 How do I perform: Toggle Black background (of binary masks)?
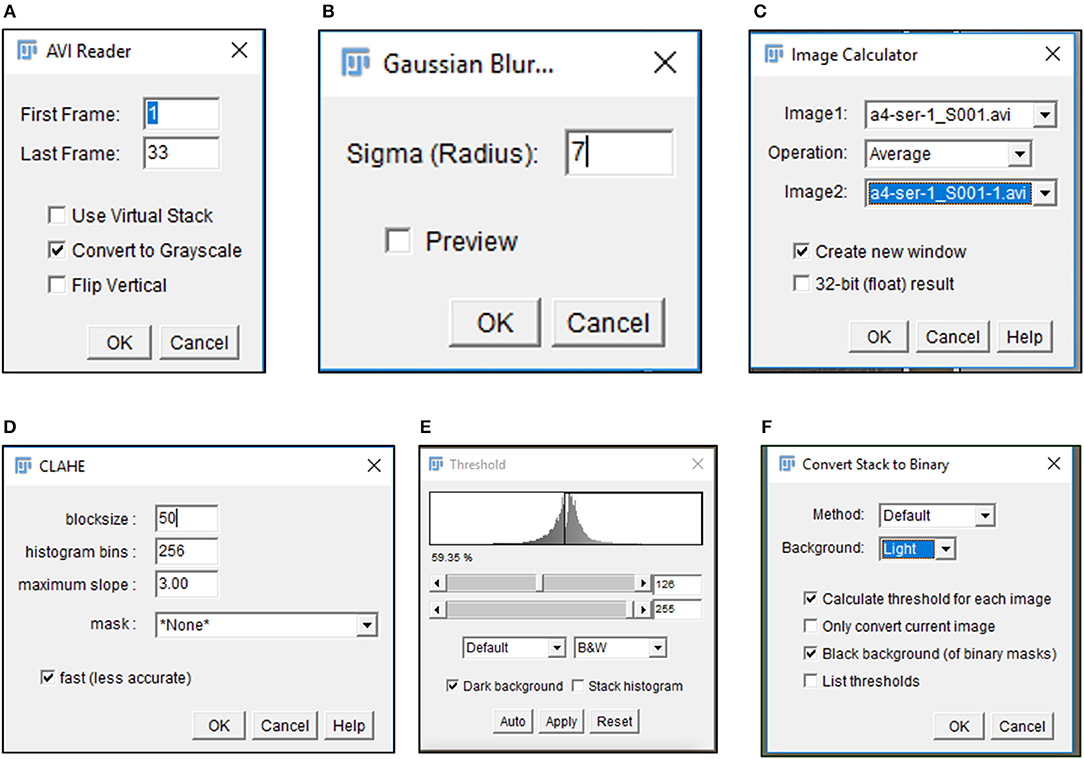point(810,653)
